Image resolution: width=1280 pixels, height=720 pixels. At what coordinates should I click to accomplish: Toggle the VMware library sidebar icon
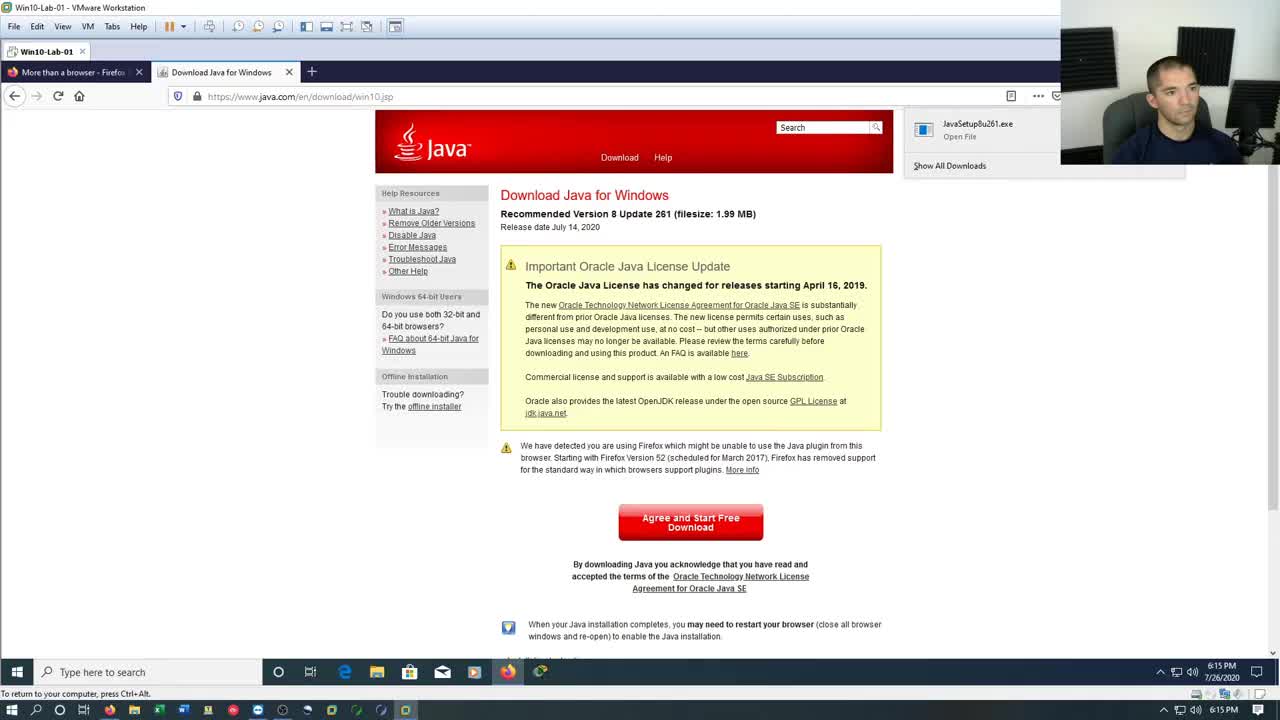coord(306,26)
